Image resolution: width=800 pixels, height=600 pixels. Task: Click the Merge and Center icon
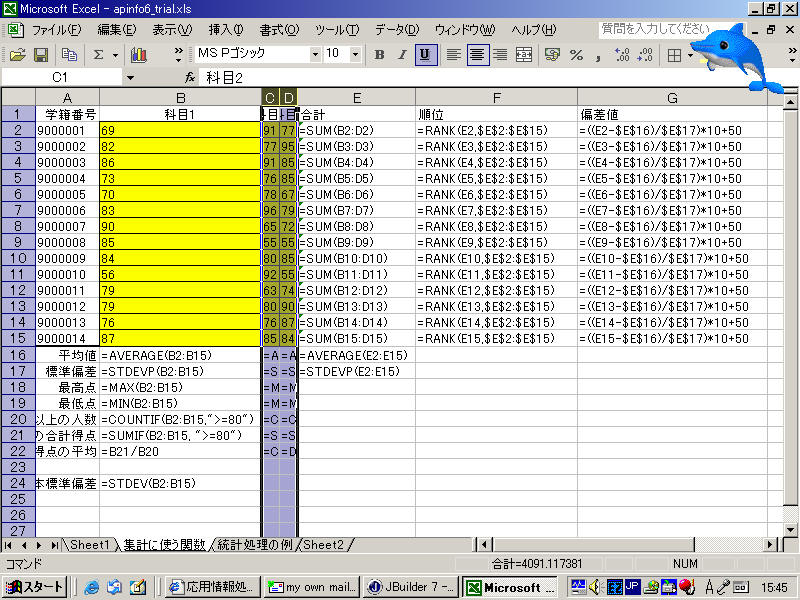coord(524,54)
